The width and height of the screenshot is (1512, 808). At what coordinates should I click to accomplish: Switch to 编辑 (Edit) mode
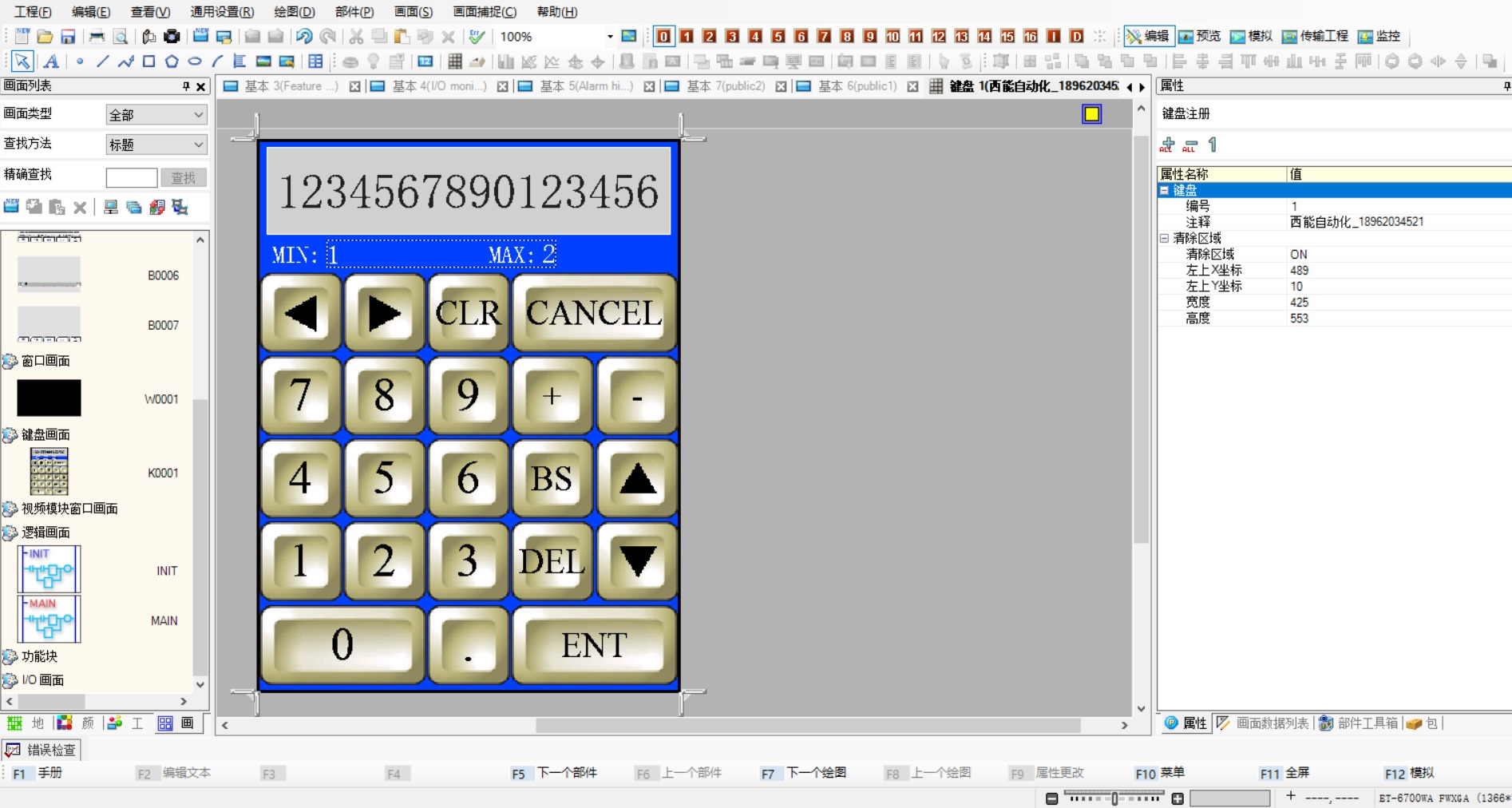[1147, 37]
